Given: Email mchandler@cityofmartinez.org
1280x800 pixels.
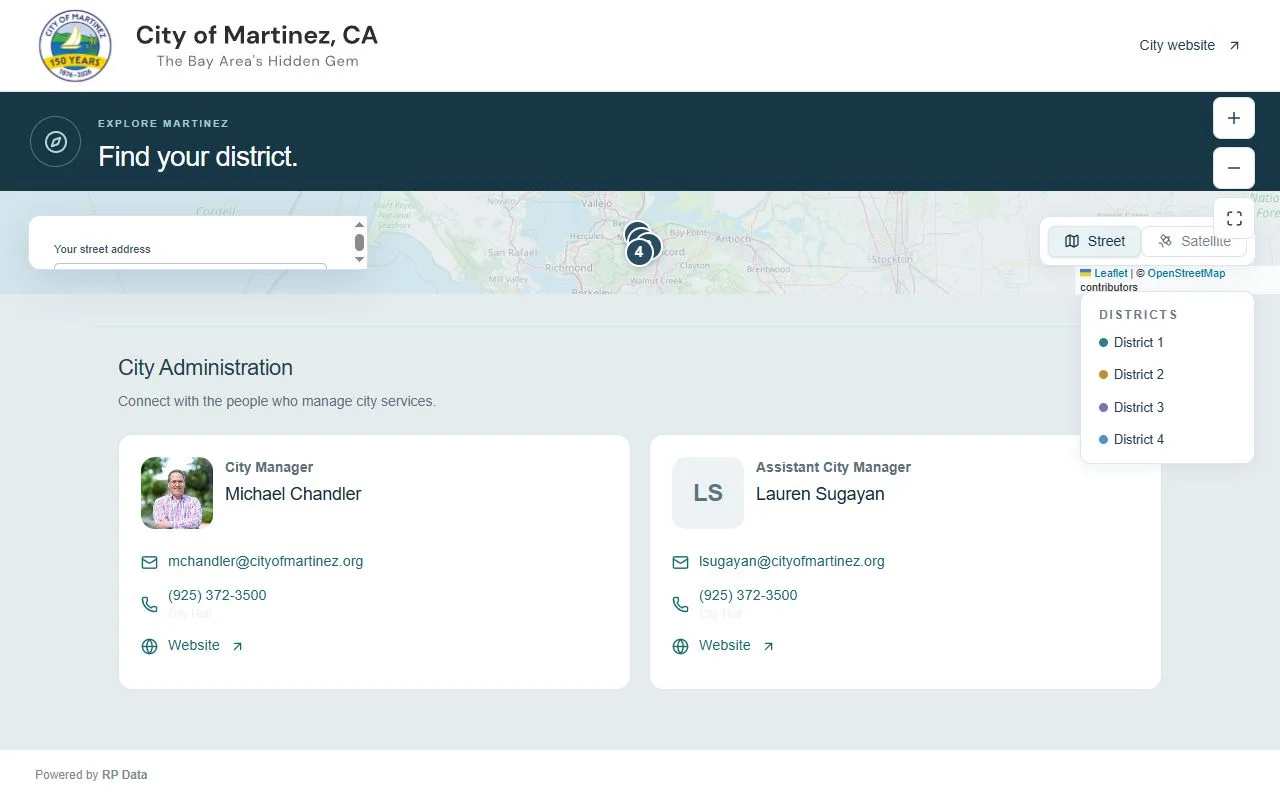Looking at the screenshot, I should point(265,561).
